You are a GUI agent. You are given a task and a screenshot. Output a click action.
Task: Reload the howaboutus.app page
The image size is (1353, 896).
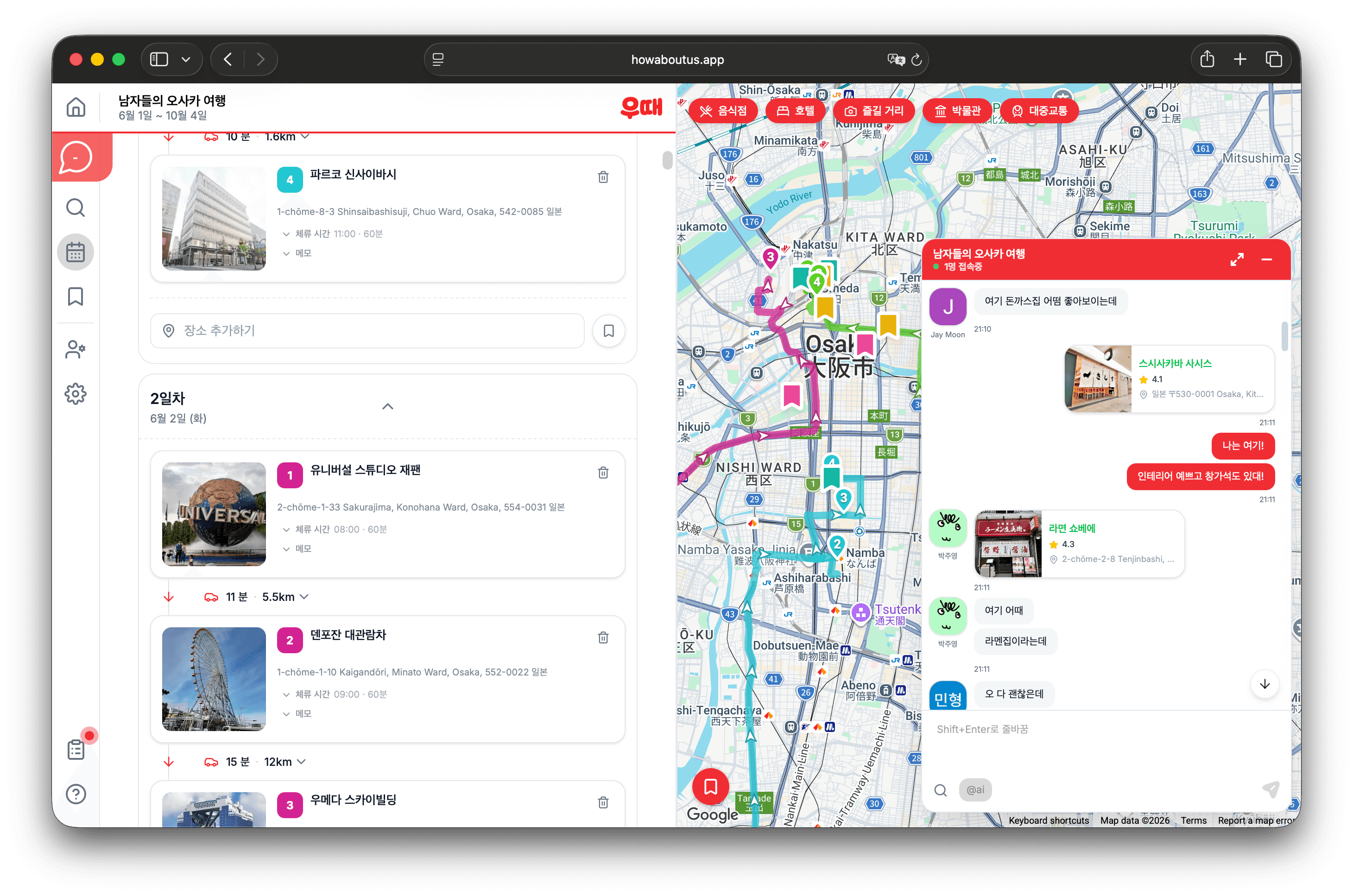pyautogui.click(x=917, y=59)
